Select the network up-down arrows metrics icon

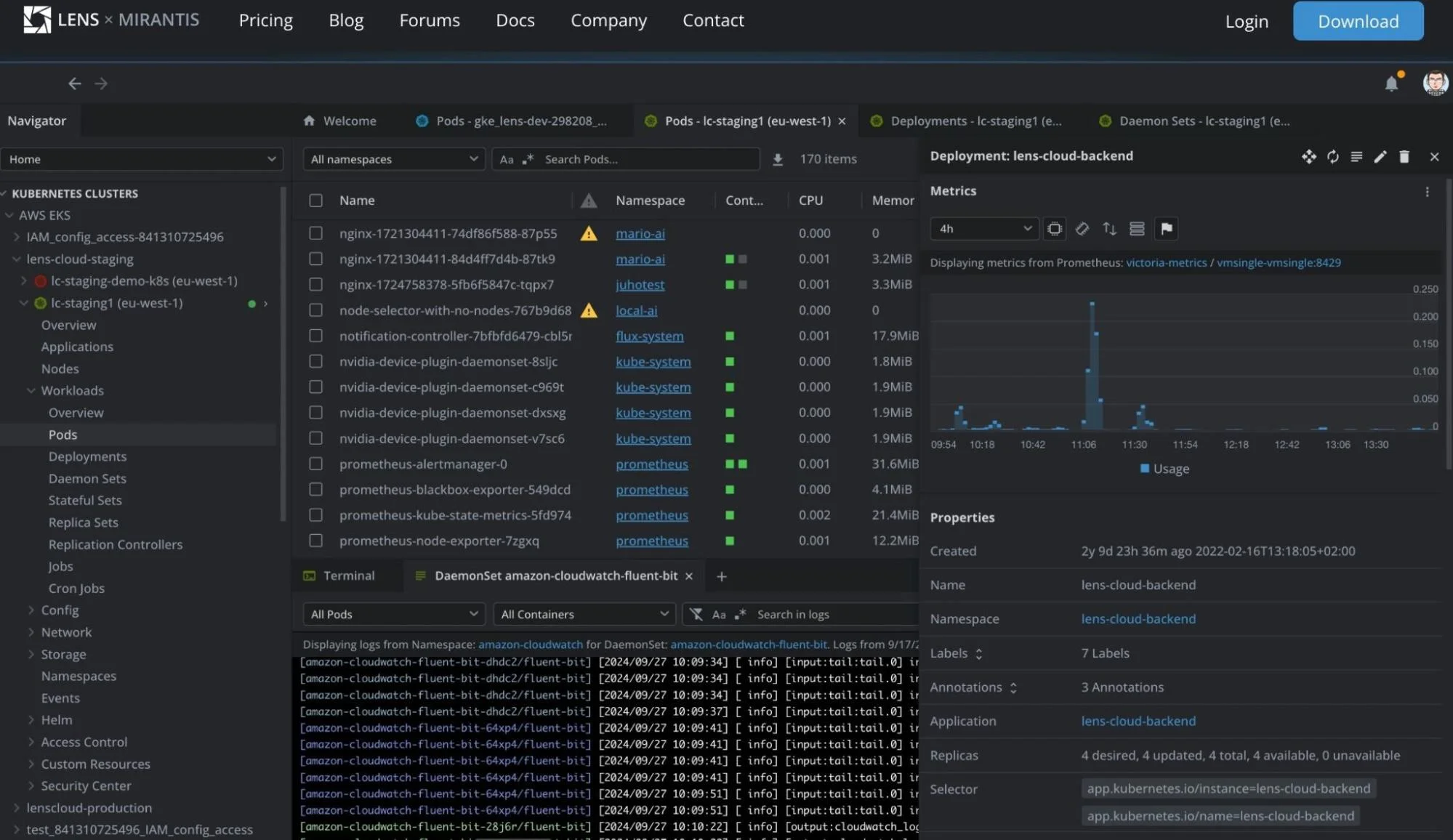(x=1109, y=229)
